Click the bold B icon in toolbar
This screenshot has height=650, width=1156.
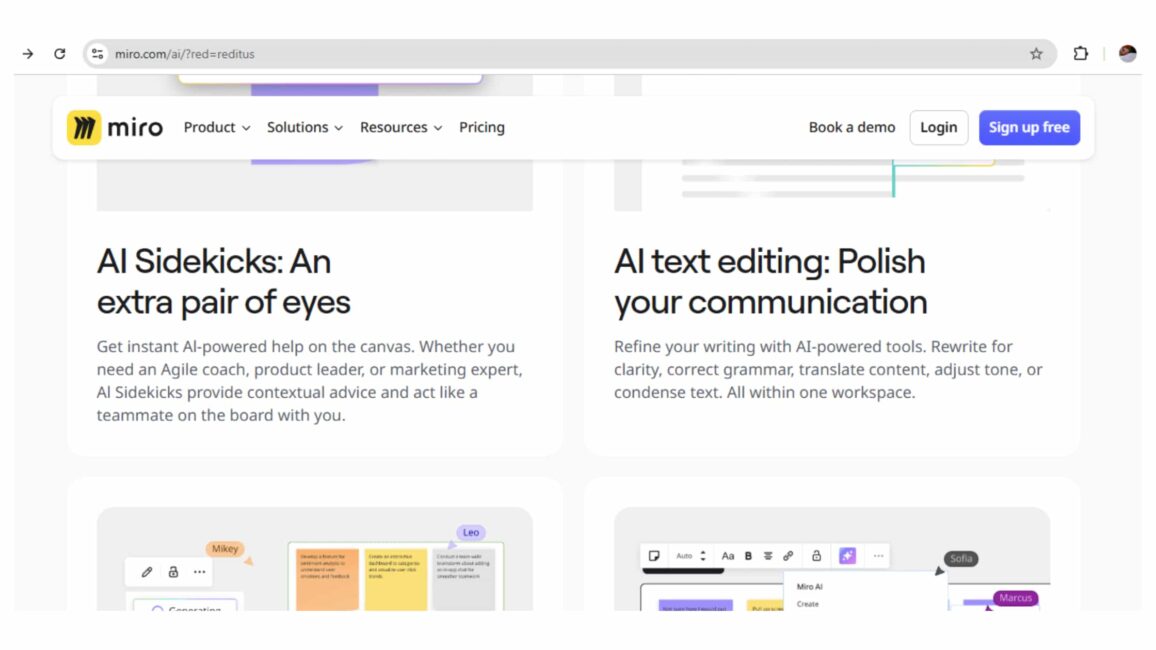click(748, 556)
